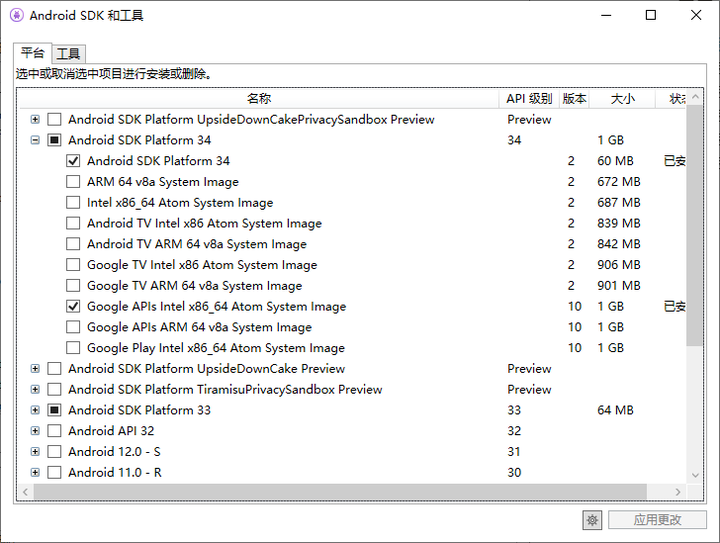720x543 pixels.
Task: Click the 906 MB size value
Action: pyautogui.click(x=619, y=265)
